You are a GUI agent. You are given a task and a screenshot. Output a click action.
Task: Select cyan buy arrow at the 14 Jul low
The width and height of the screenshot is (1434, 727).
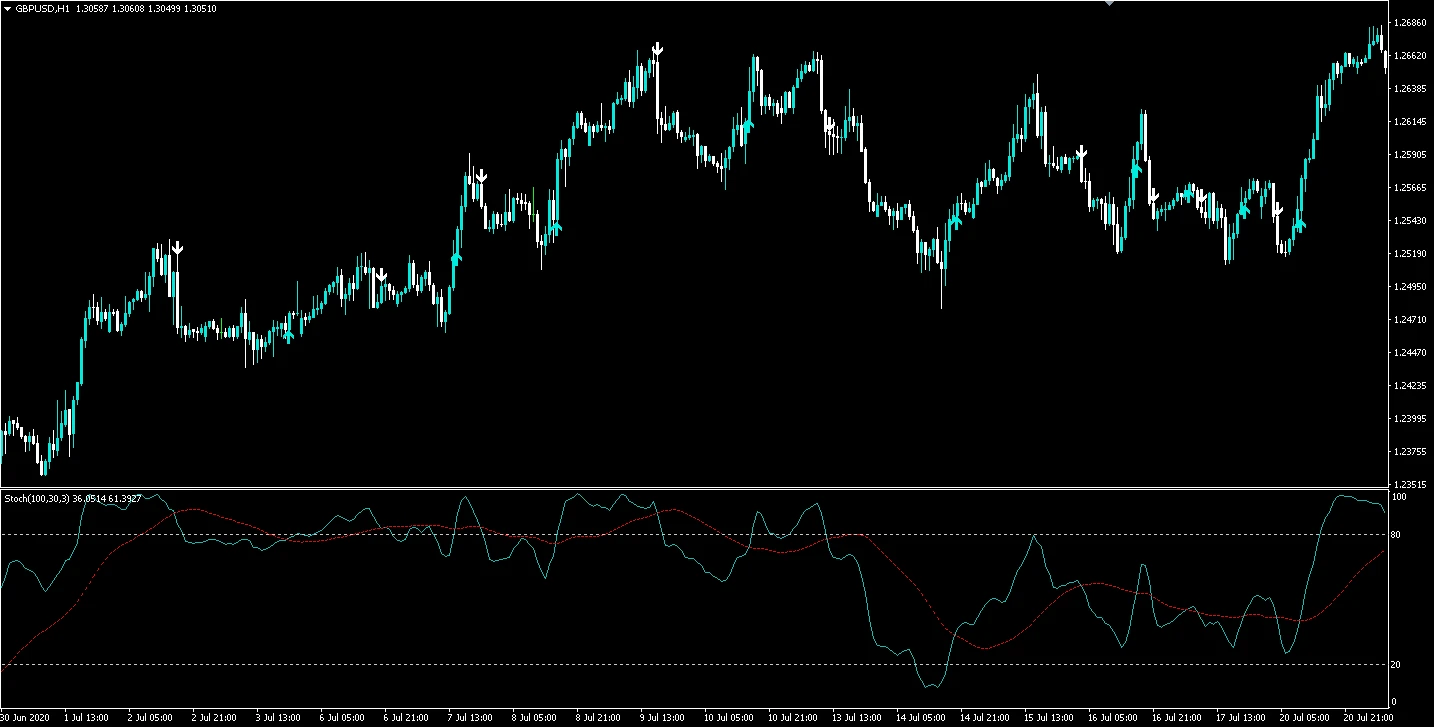956,220
